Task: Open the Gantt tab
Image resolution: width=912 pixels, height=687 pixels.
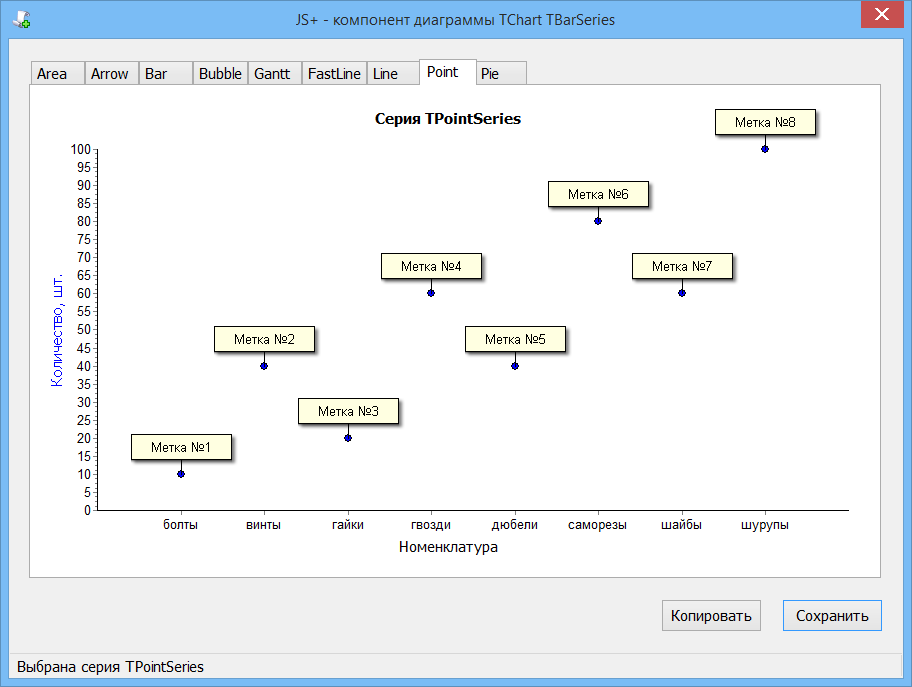Action: tap(275, 73)
